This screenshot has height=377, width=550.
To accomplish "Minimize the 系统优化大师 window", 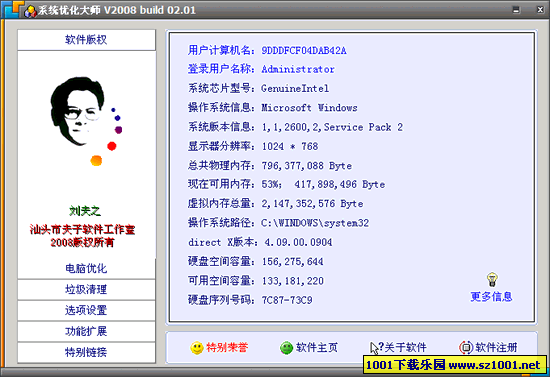I will 516,10.
